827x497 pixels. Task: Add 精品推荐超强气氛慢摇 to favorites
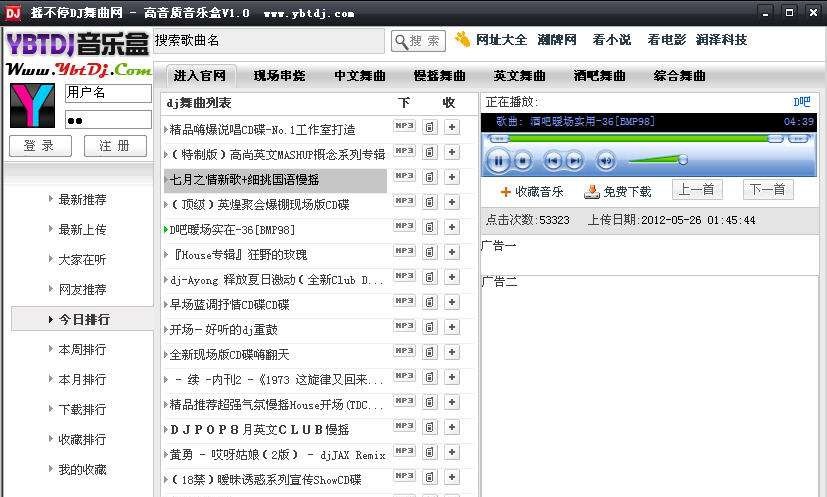[x=452, y=402]
